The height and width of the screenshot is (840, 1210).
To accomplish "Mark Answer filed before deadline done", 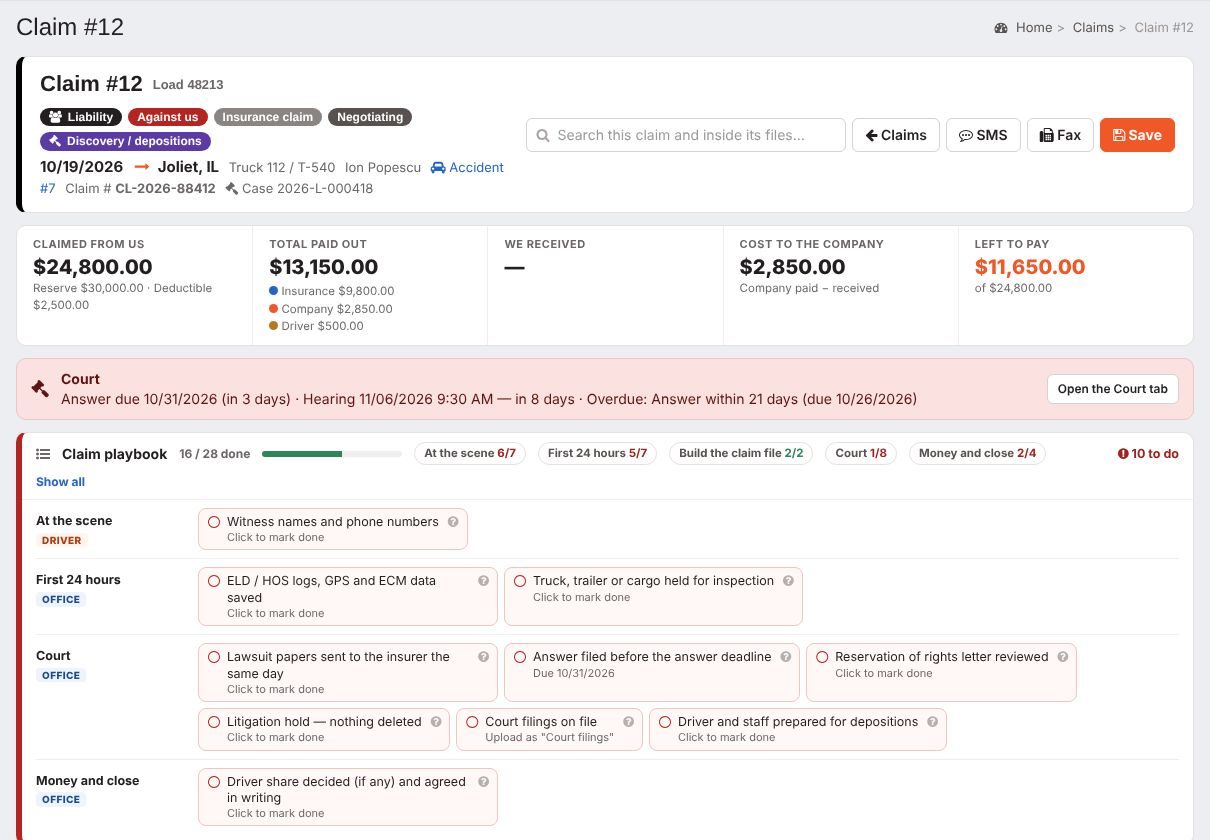I will click(520, 657).
